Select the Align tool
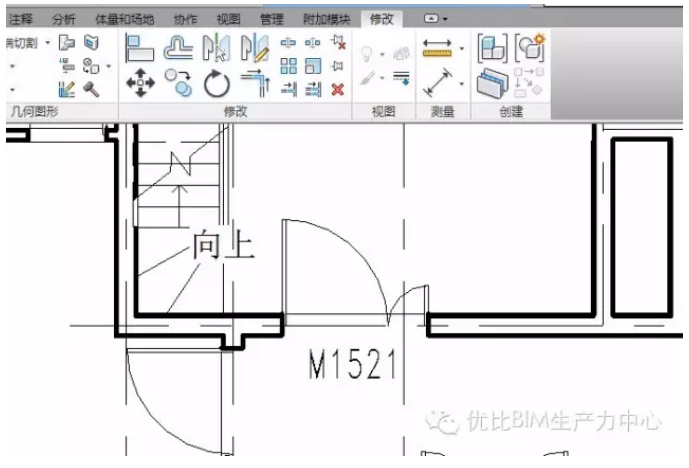The width and height of the screenshot is (689, 468). [139, 47]
